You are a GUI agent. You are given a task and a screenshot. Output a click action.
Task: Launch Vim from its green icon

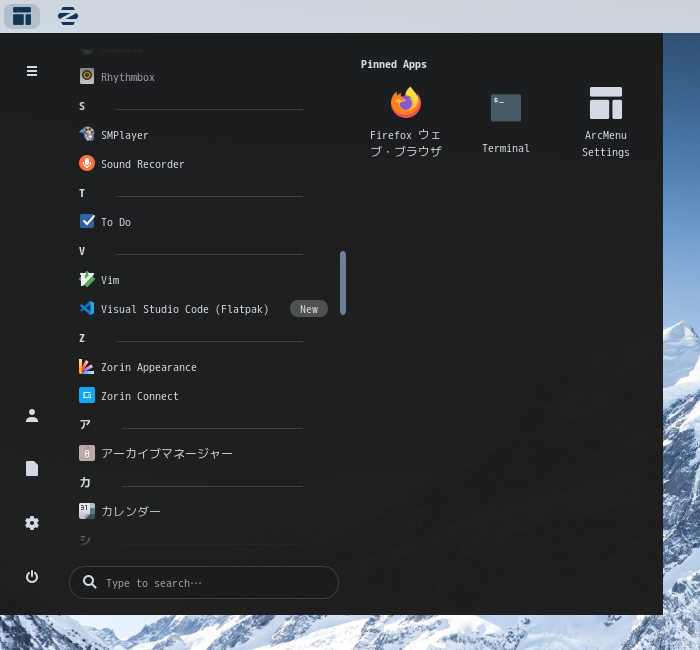[87, 279]
